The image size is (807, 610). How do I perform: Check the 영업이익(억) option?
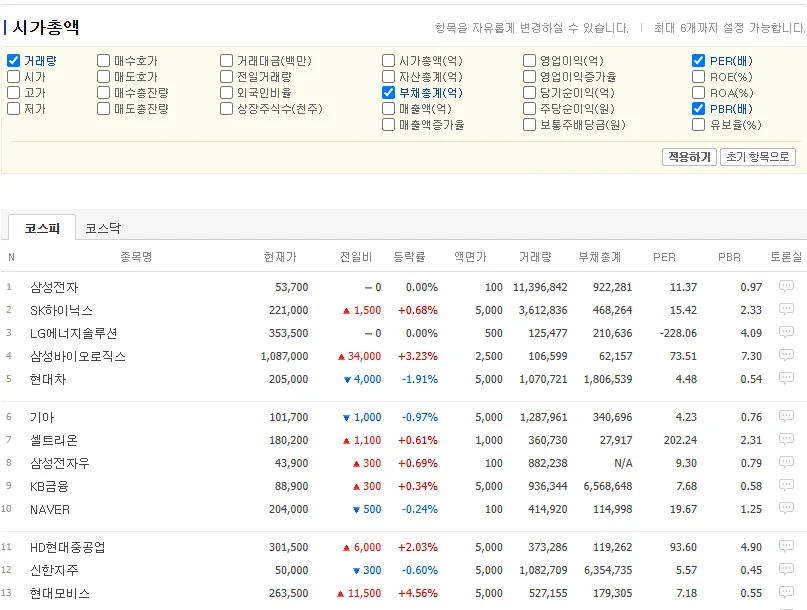coord(531,59)
